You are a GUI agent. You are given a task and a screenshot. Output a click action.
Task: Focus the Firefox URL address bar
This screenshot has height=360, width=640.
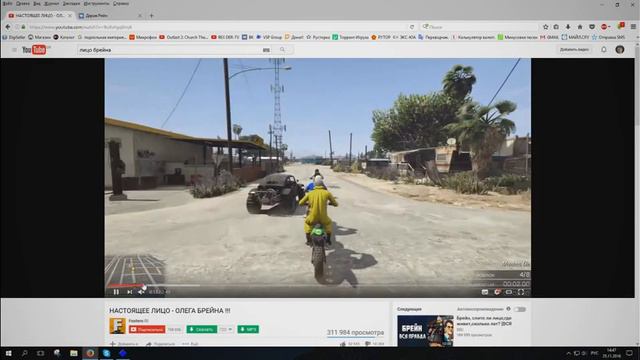coord(216,27)
